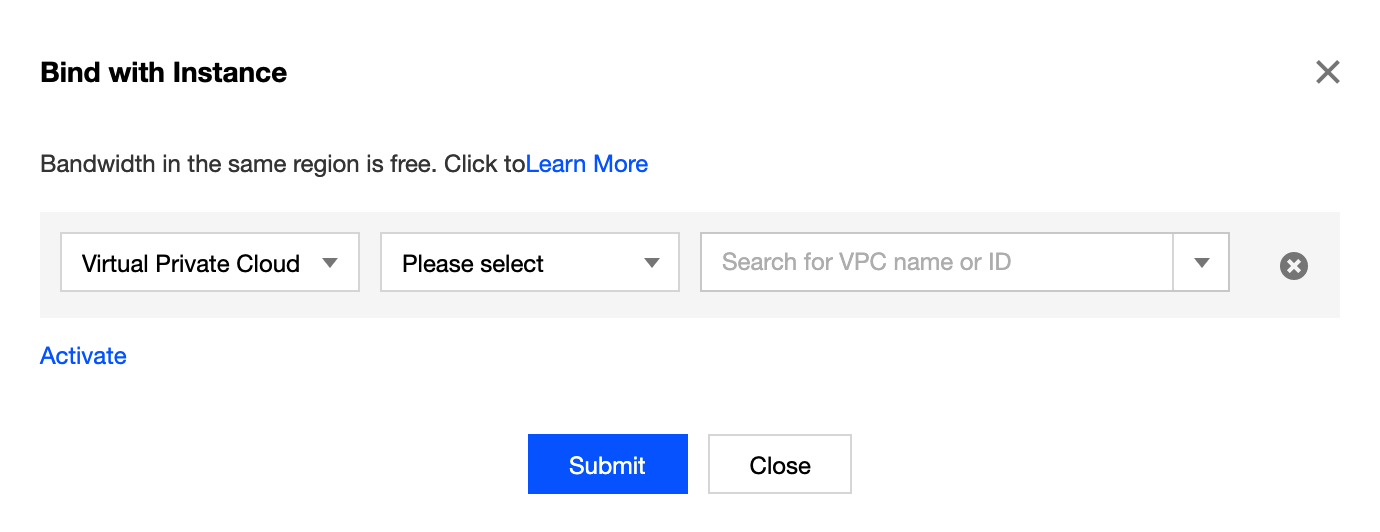Viewport: 1380px width, 532px height.
Task: Click the white Close button
Action: pos(779,464)
